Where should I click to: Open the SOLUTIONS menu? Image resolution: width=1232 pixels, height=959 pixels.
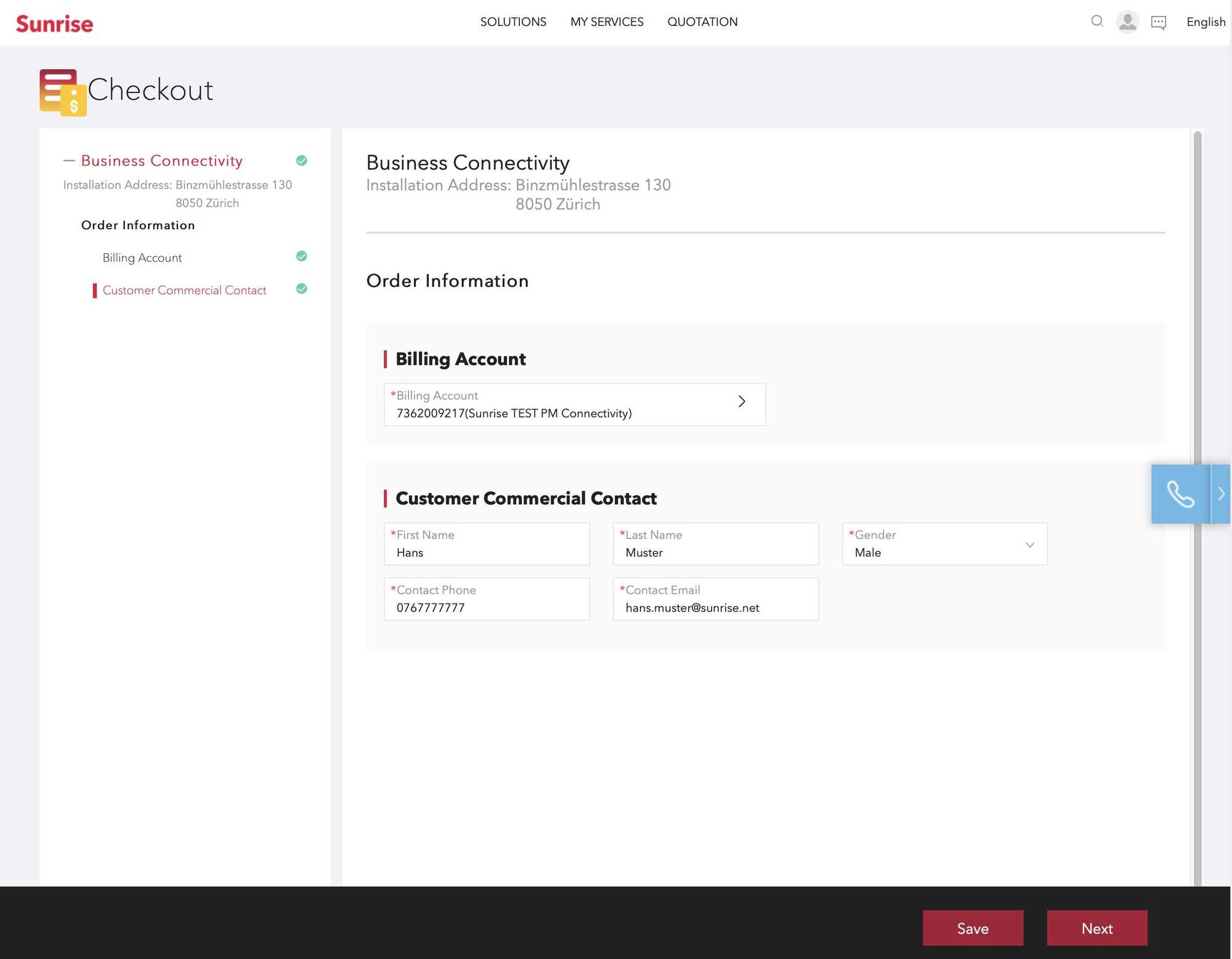[513, 22]
